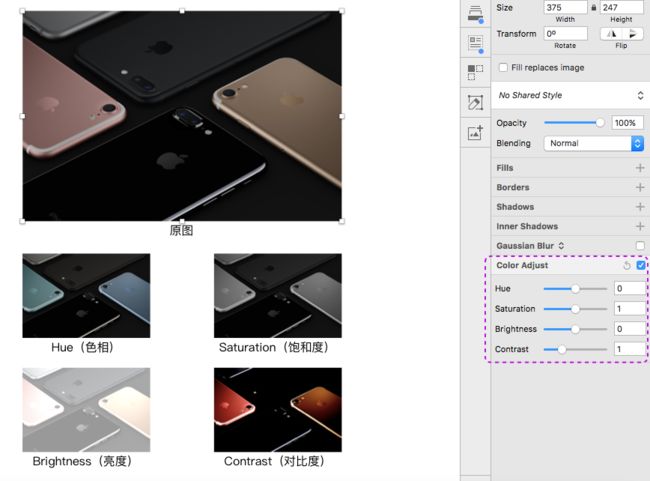Select the Saturation example image
The image size is (650, 481).
[x=278, y=296]
